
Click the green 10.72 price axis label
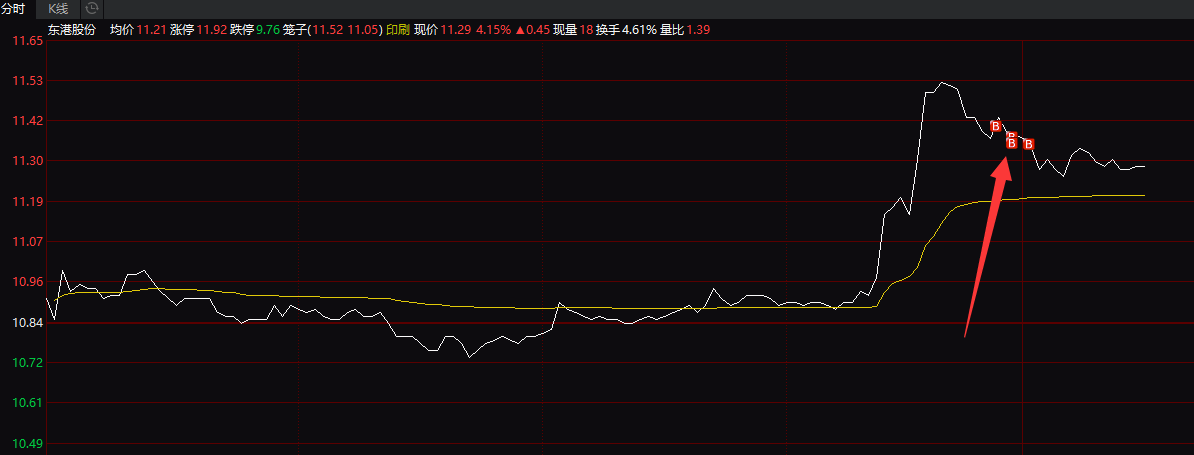[28, 363]
